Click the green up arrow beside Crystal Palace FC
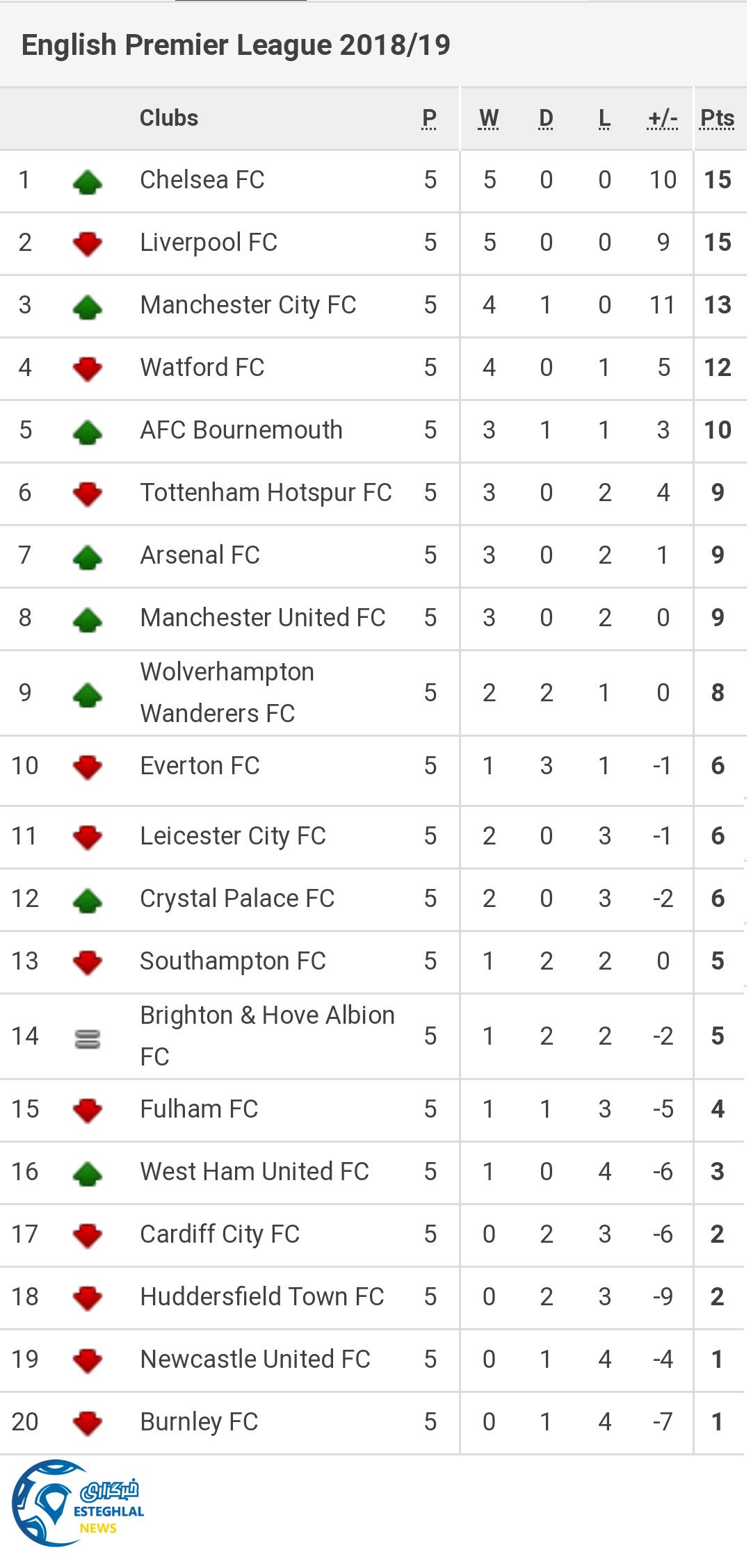The image size is (751, 1568). (x=88, y=901)
